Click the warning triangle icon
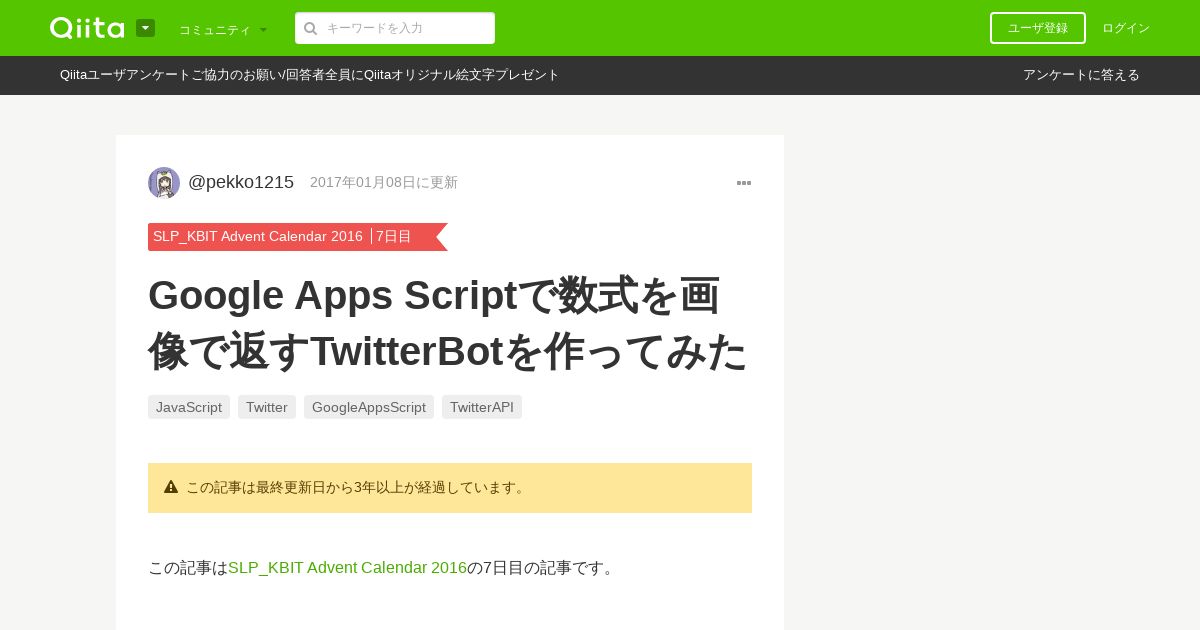This screenshot has width=1200, height=630. point(171,487)
